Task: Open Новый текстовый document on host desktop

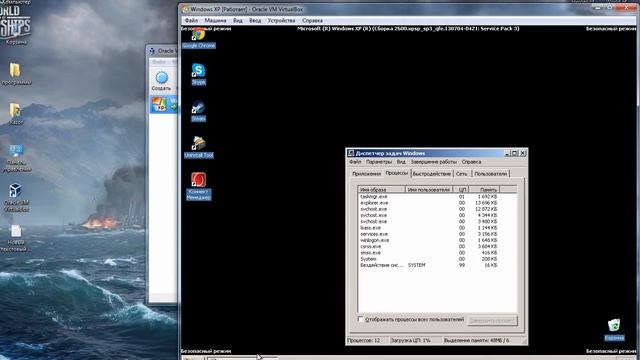Action: pyautogui.click(x=16, y=238)
